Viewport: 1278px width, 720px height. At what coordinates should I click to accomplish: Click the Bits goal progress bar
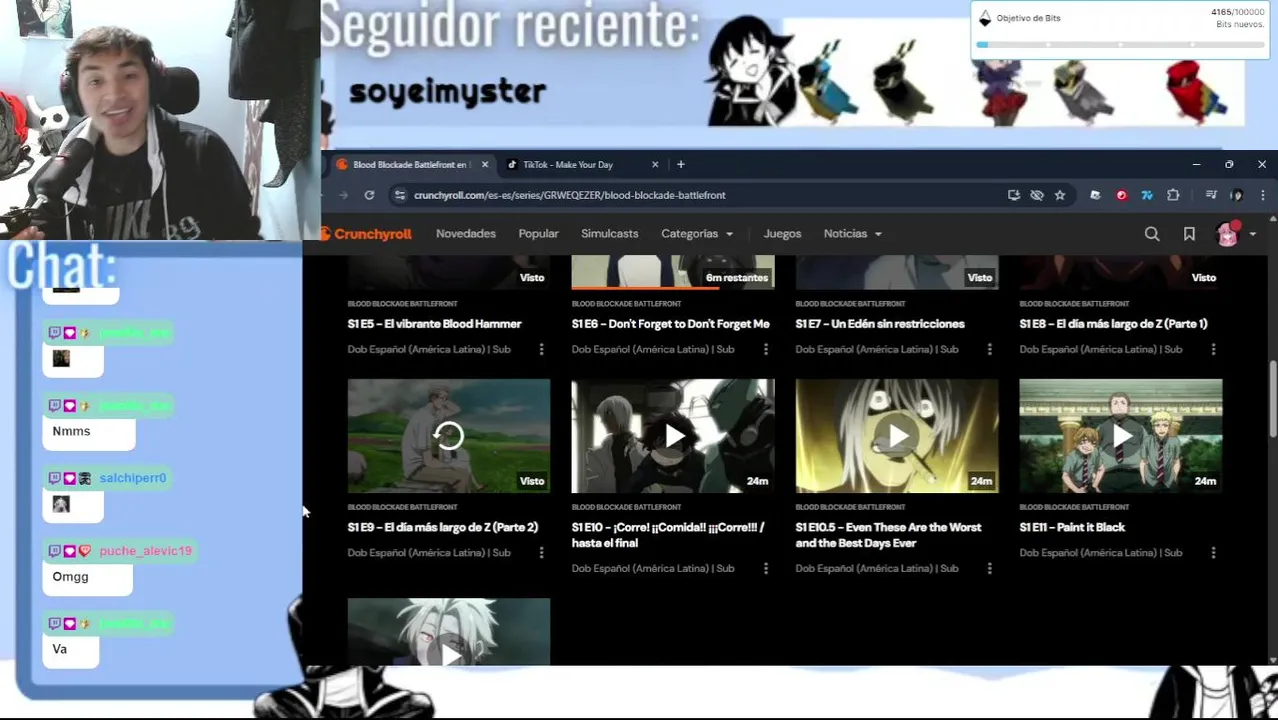coord(1120,45)
